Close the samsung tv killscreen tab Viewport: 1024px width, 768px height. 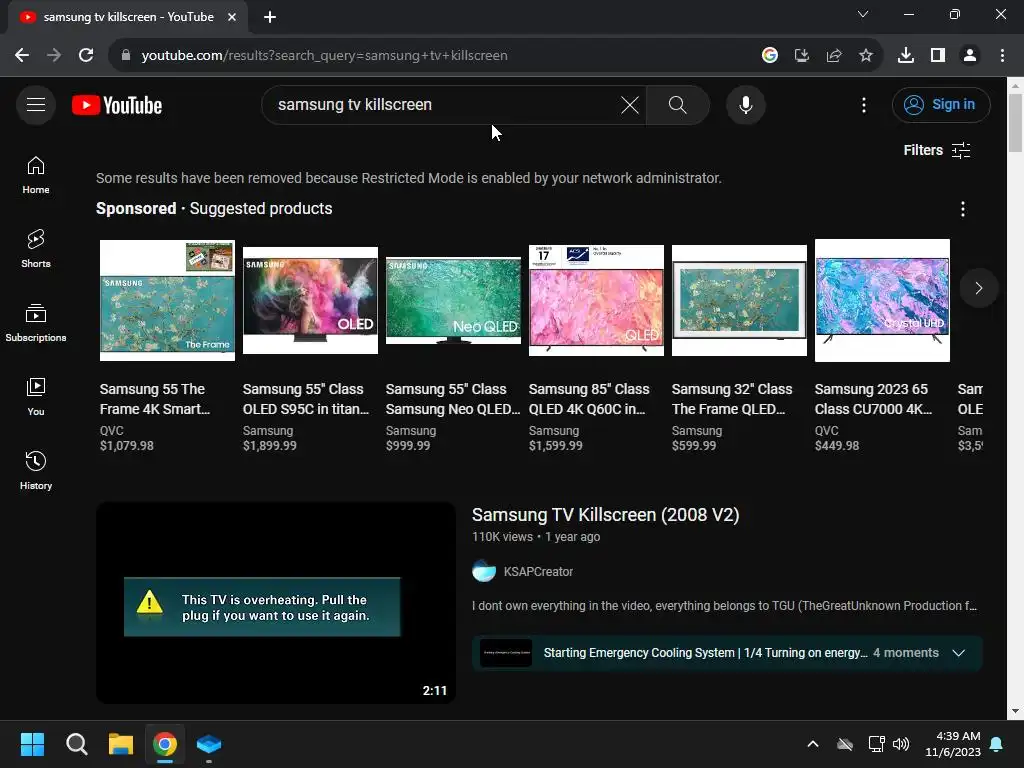click(x=232, y=17)
